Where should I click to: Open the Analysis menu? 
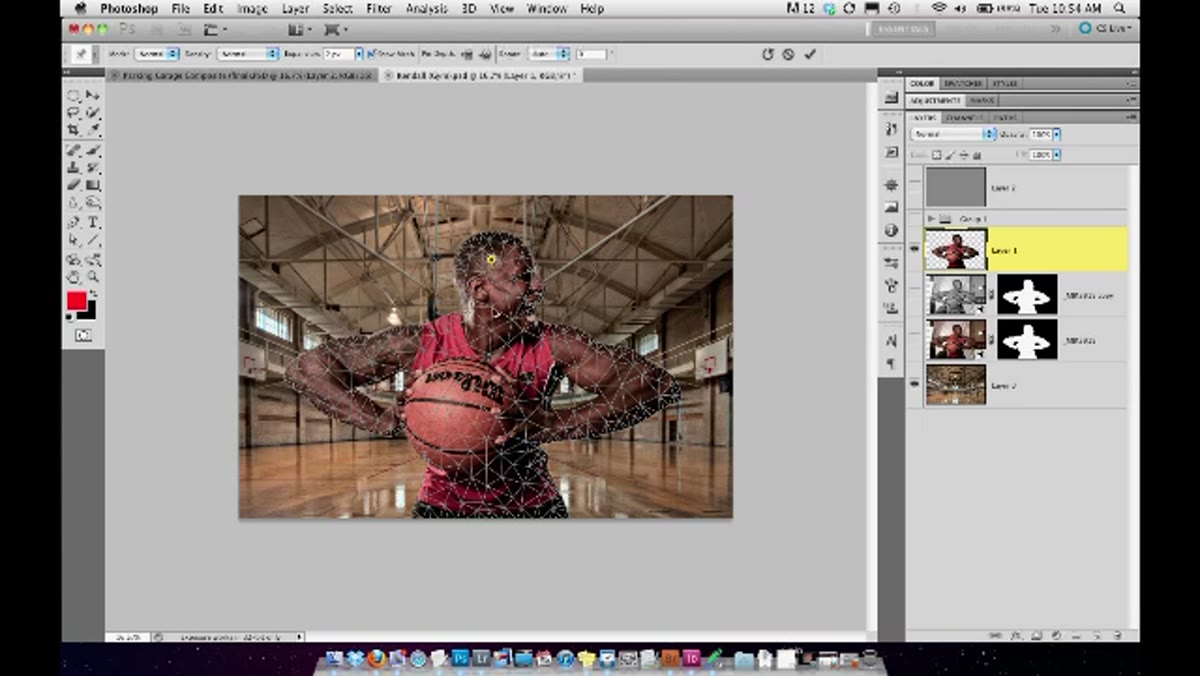coord(427,9)
